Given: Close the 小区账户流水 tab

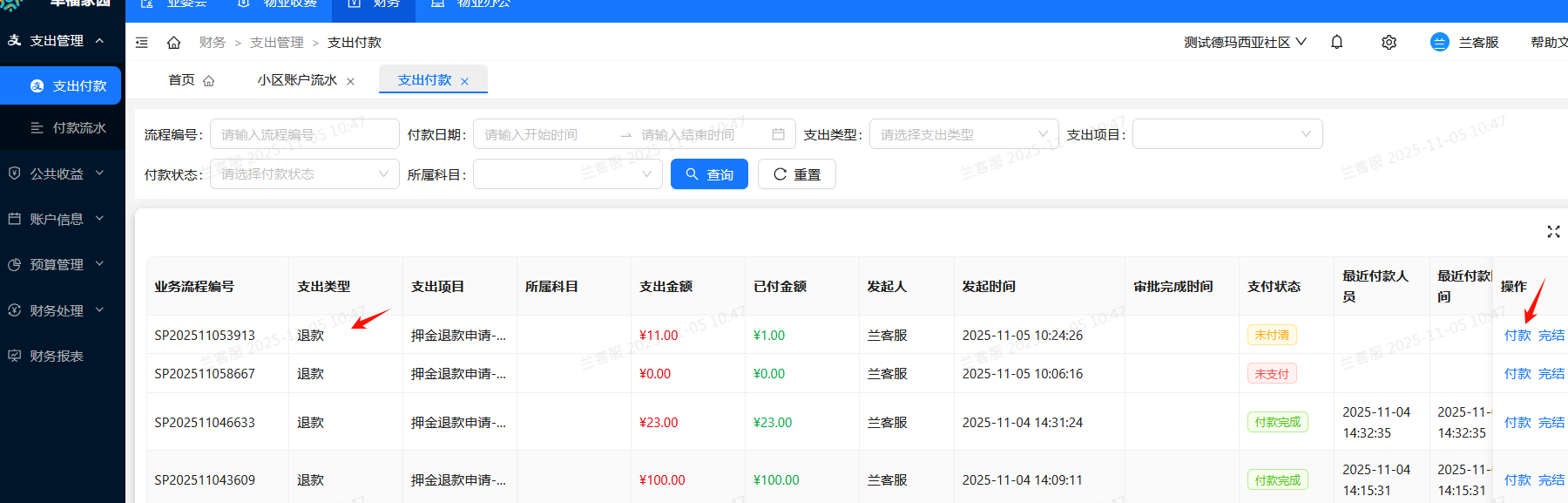Looking at the screenshot, I should [x=350, y=81].
